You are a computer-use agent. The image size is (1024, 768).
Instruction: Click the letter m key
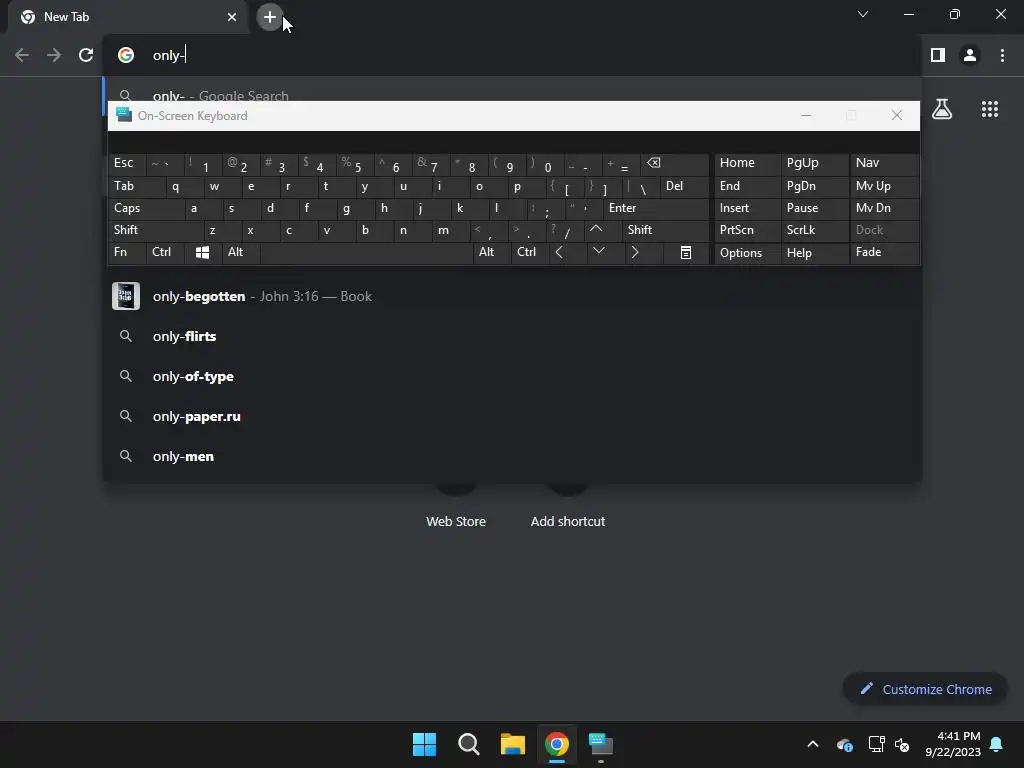pos(450,230)
